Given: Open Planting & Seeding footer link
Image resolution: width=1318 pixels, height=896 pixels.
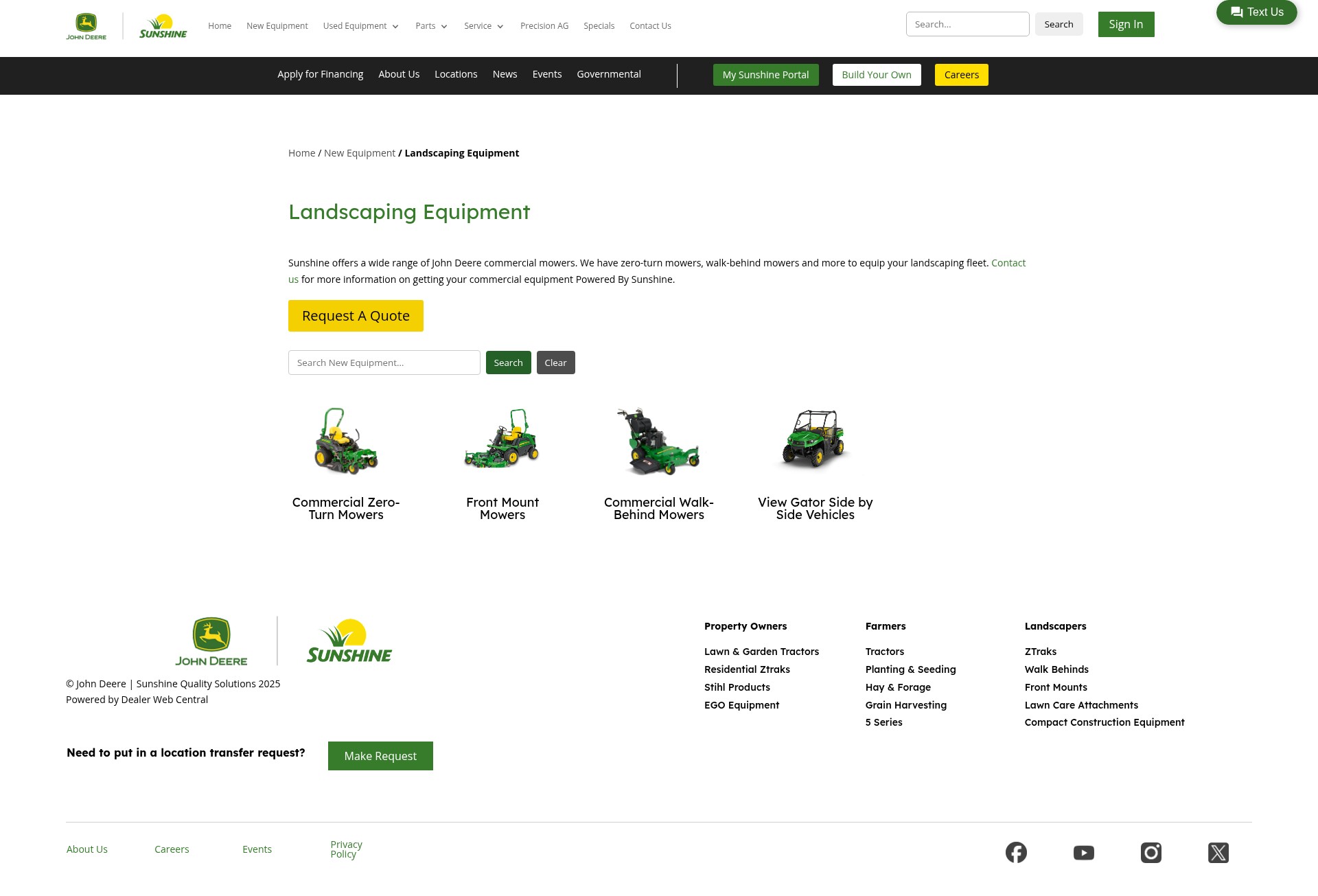Looking at the screenshot, I should click(x=910, y=669).
